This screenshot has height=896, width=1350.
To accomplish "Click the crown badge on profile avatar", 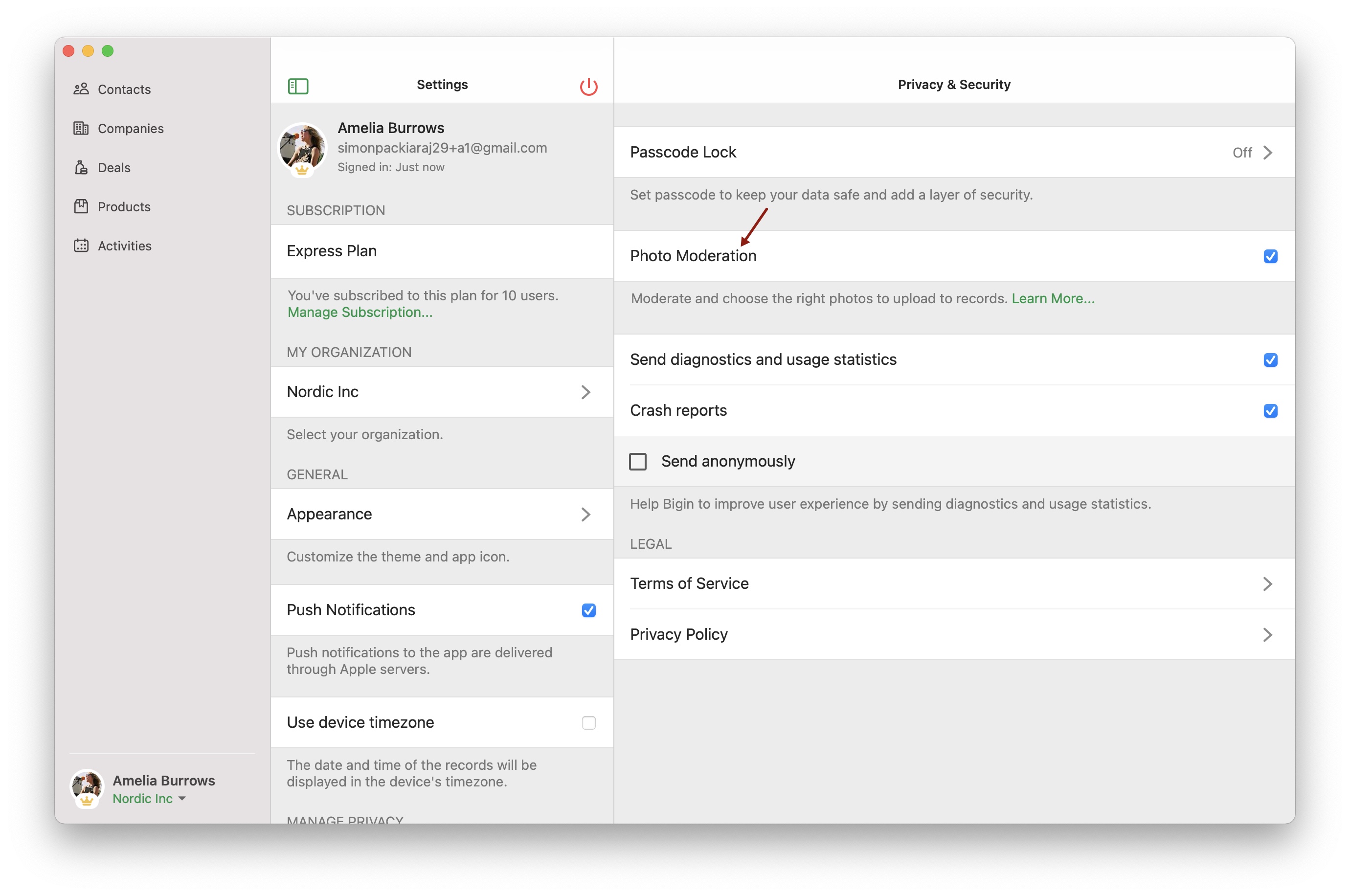I will 302,170.
